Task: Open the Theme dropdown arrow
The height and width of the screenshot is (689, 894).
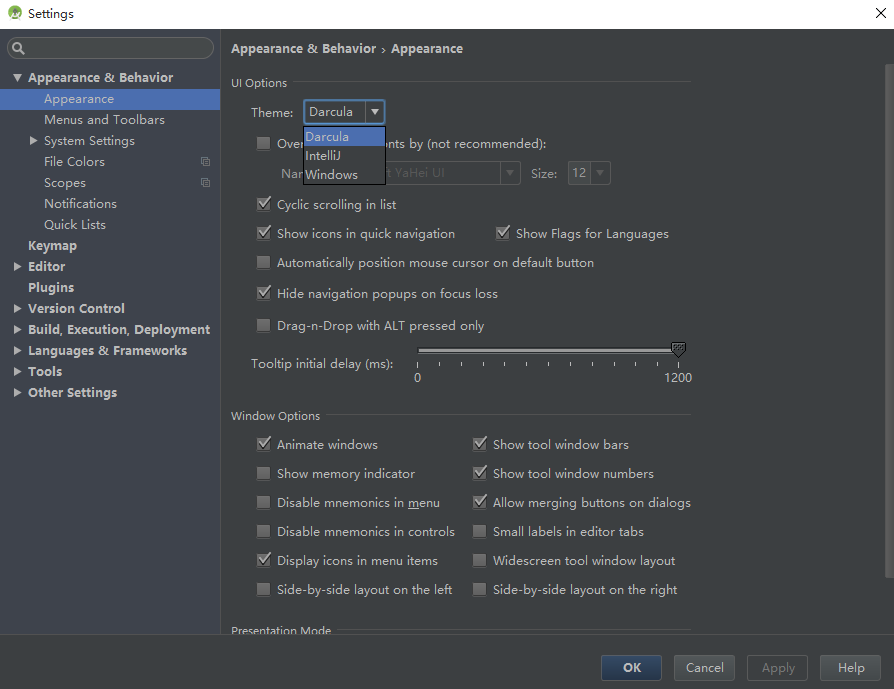Action: point(375,112)
